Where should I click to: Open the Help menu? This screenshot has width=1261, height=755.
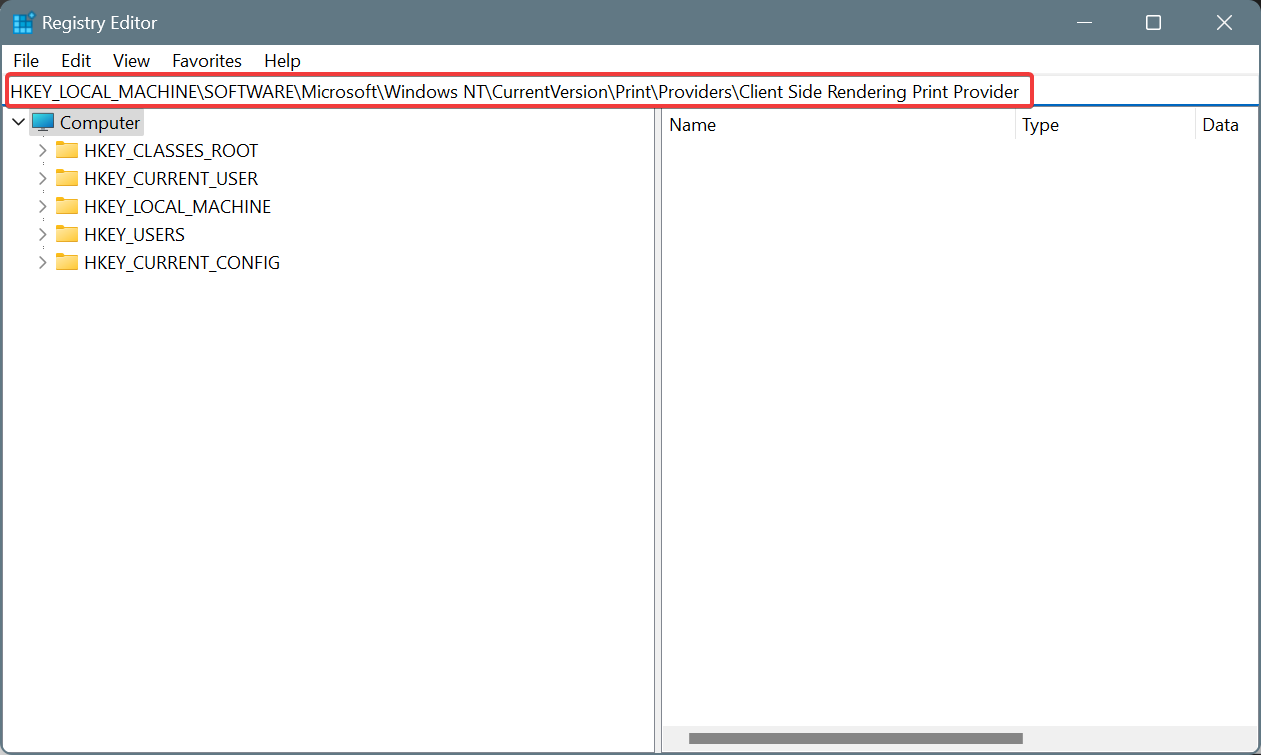click(x=282, y=61)
